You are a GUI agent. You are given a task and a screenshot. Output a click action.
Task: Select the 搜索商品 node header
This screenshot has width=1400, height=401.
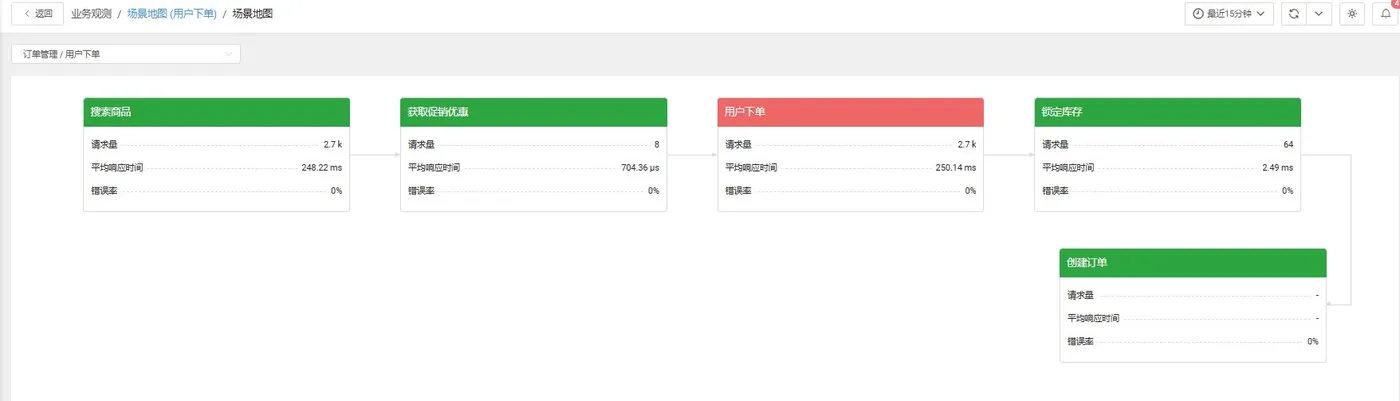tap(216, 112)
